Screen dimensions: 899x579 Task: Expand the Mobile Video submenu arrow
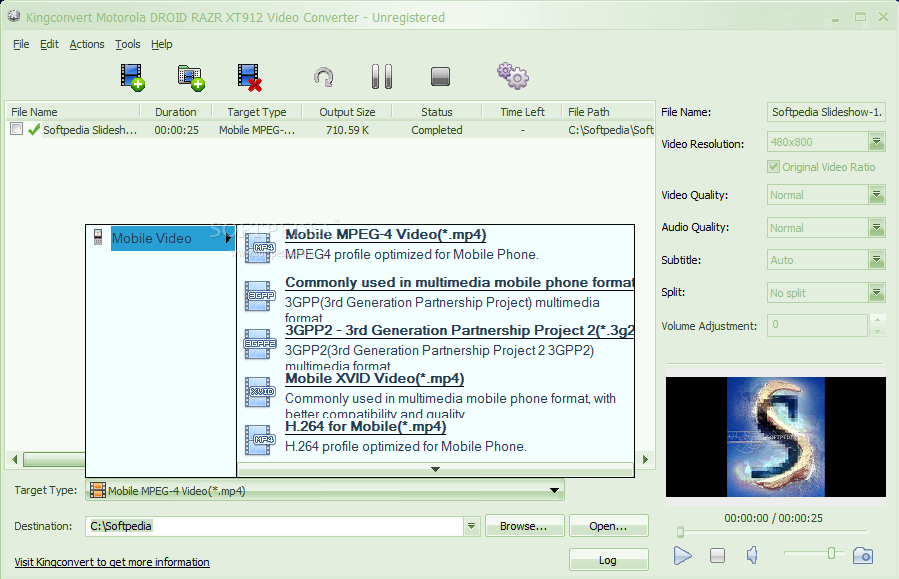[229, 238]
